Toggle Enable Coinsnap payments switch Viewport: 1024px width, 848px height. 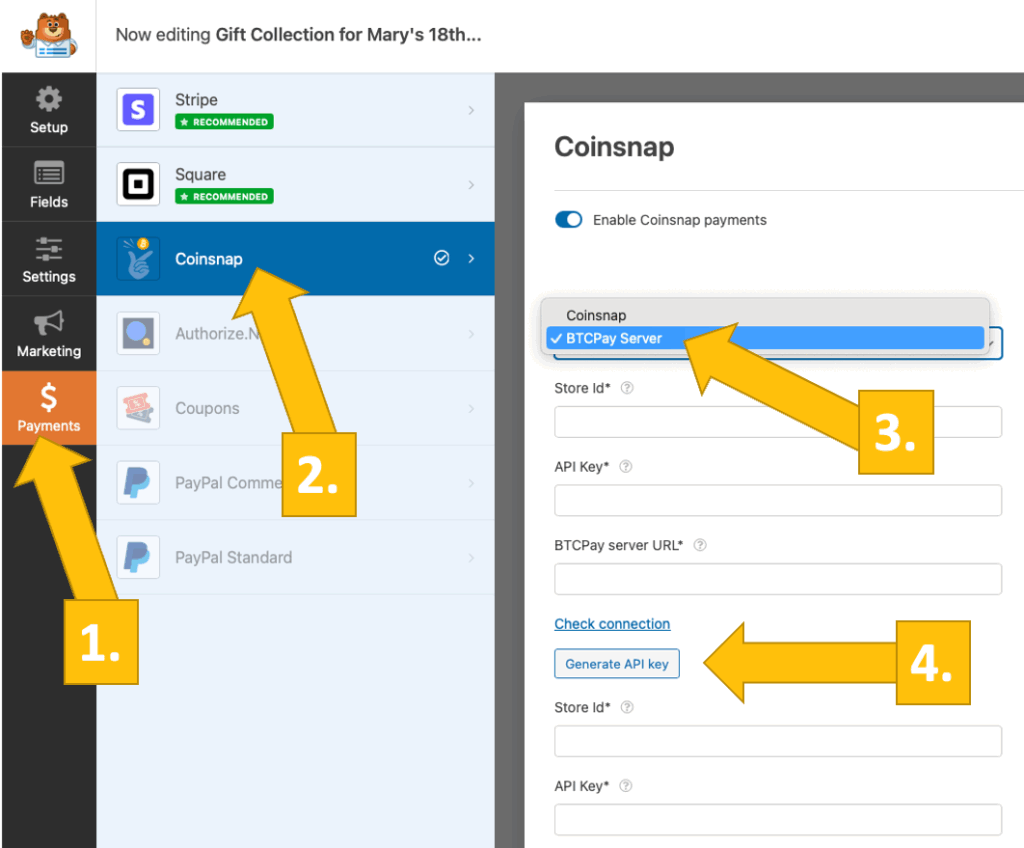569,220
